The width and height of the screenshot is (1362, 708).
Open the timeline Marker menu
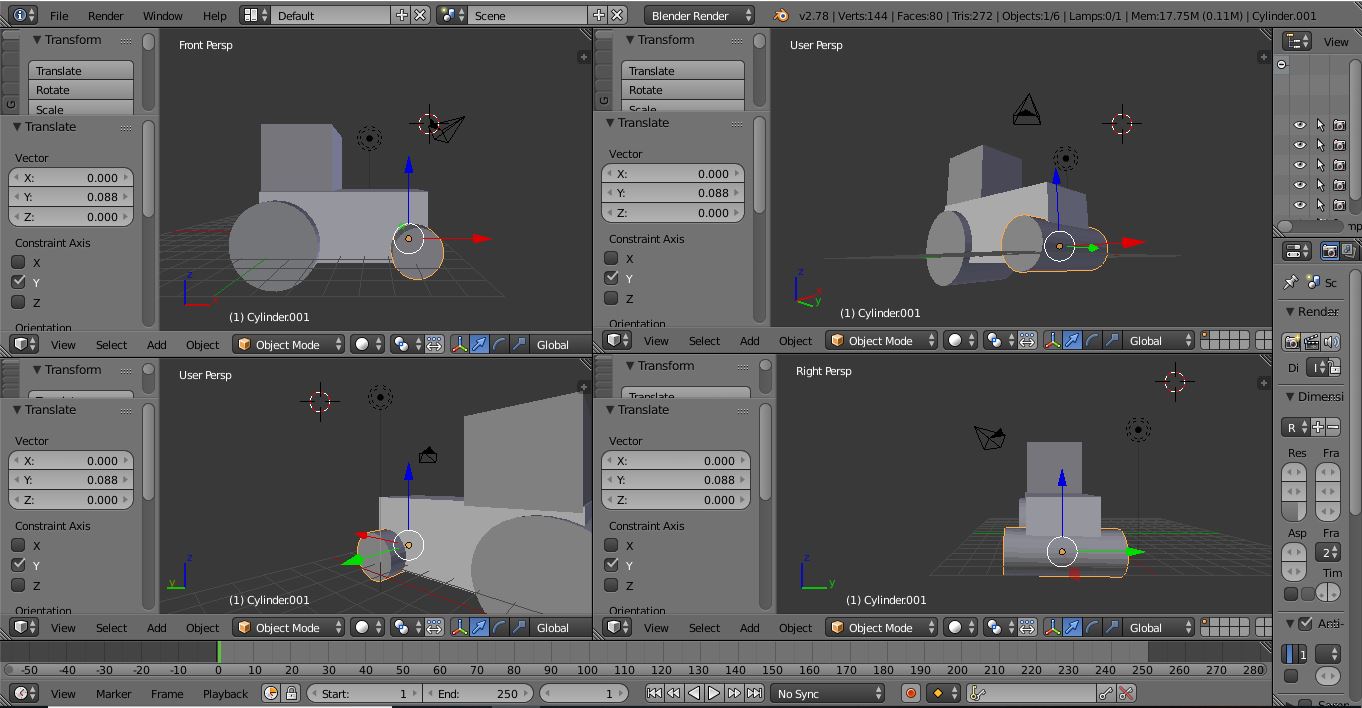pyautogui.click(x=113, y=693)
